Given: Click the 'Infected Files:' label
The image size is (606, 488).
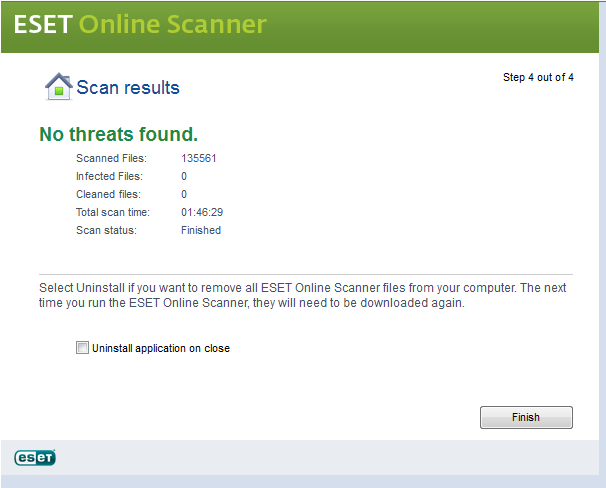Looking at the screenshot, I should 109,176.
